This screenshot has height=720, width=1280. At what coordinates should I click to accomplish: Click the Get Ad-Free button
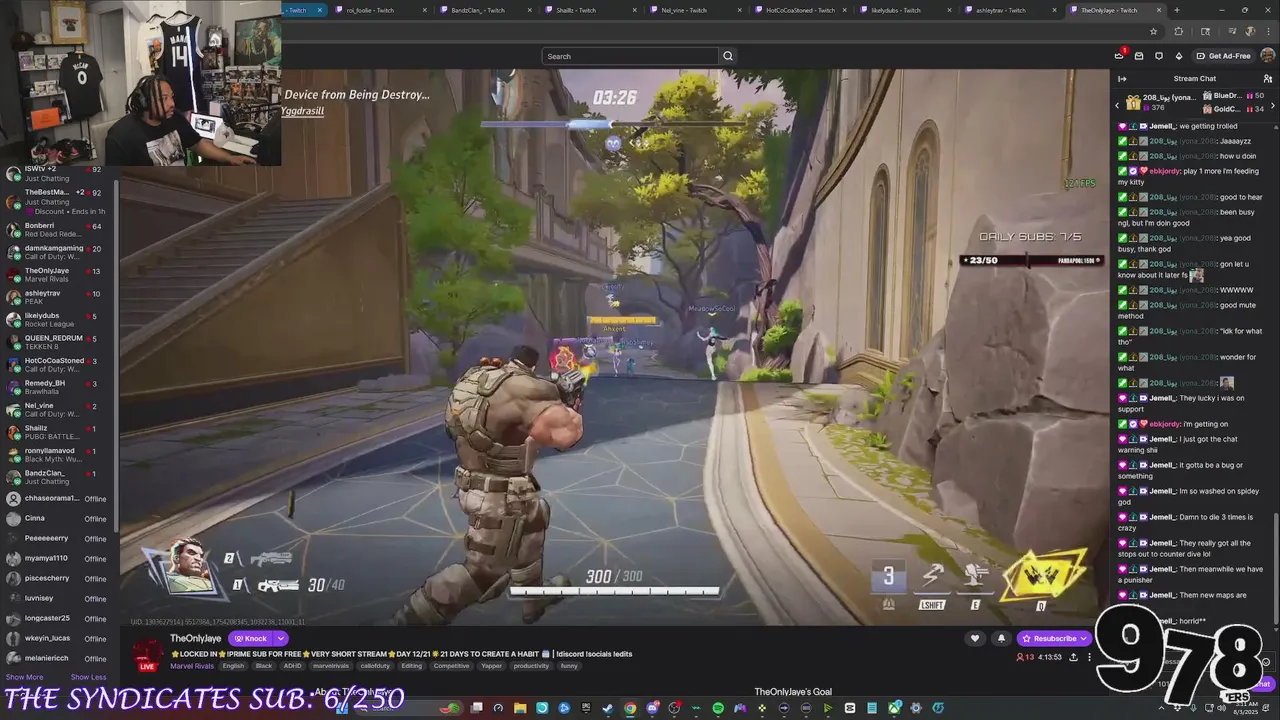pos(1223,56)
